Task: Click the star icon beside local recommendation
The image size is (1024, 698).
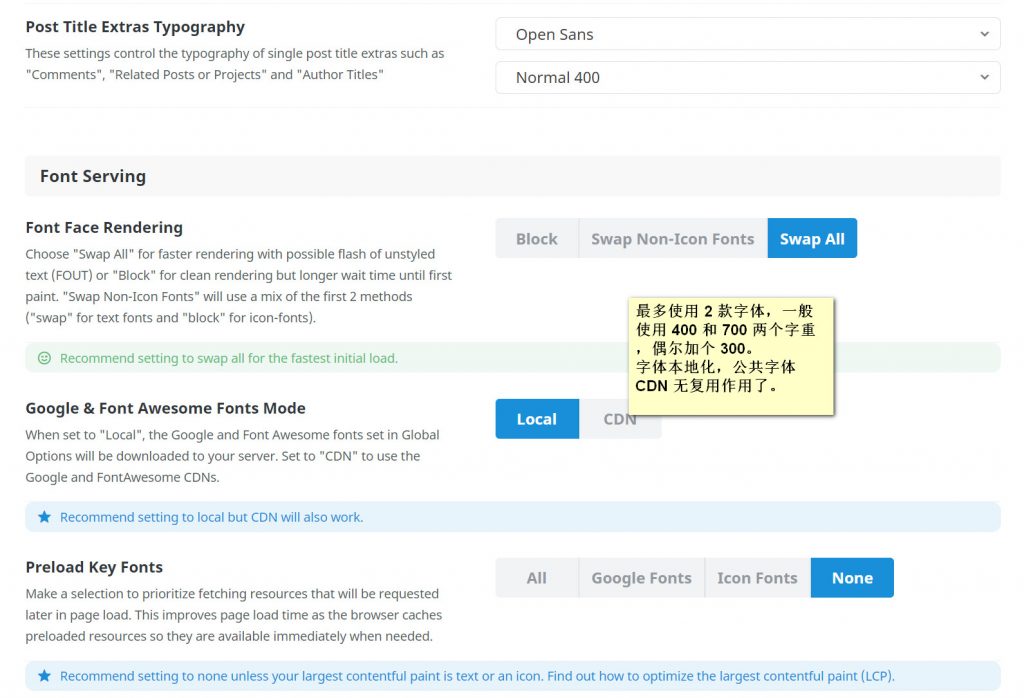Action: (44, 517)
